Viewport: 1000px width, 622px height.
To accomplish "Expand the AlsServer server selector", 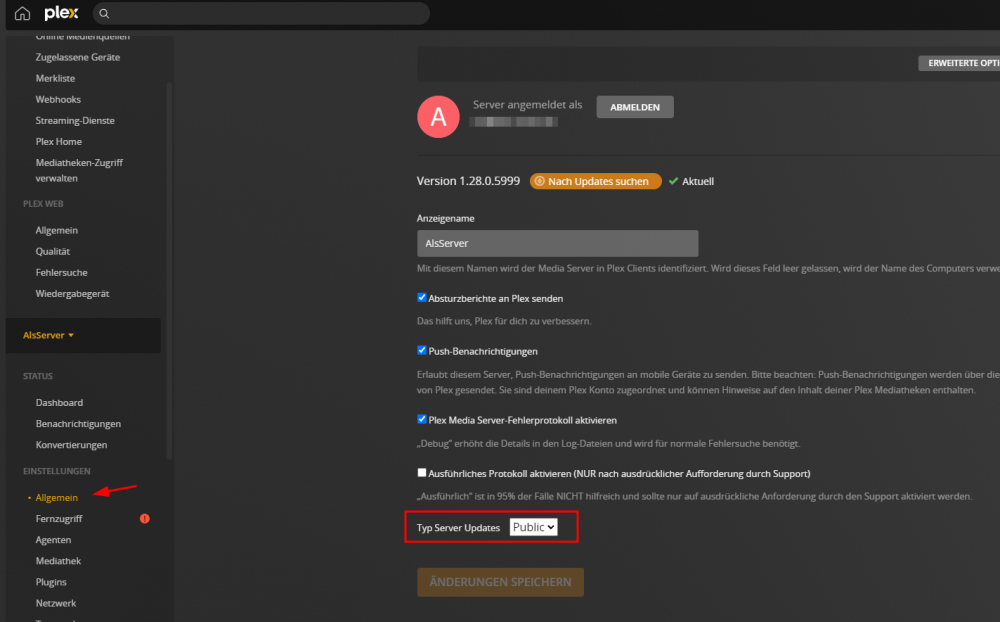I will coord(48,335).
